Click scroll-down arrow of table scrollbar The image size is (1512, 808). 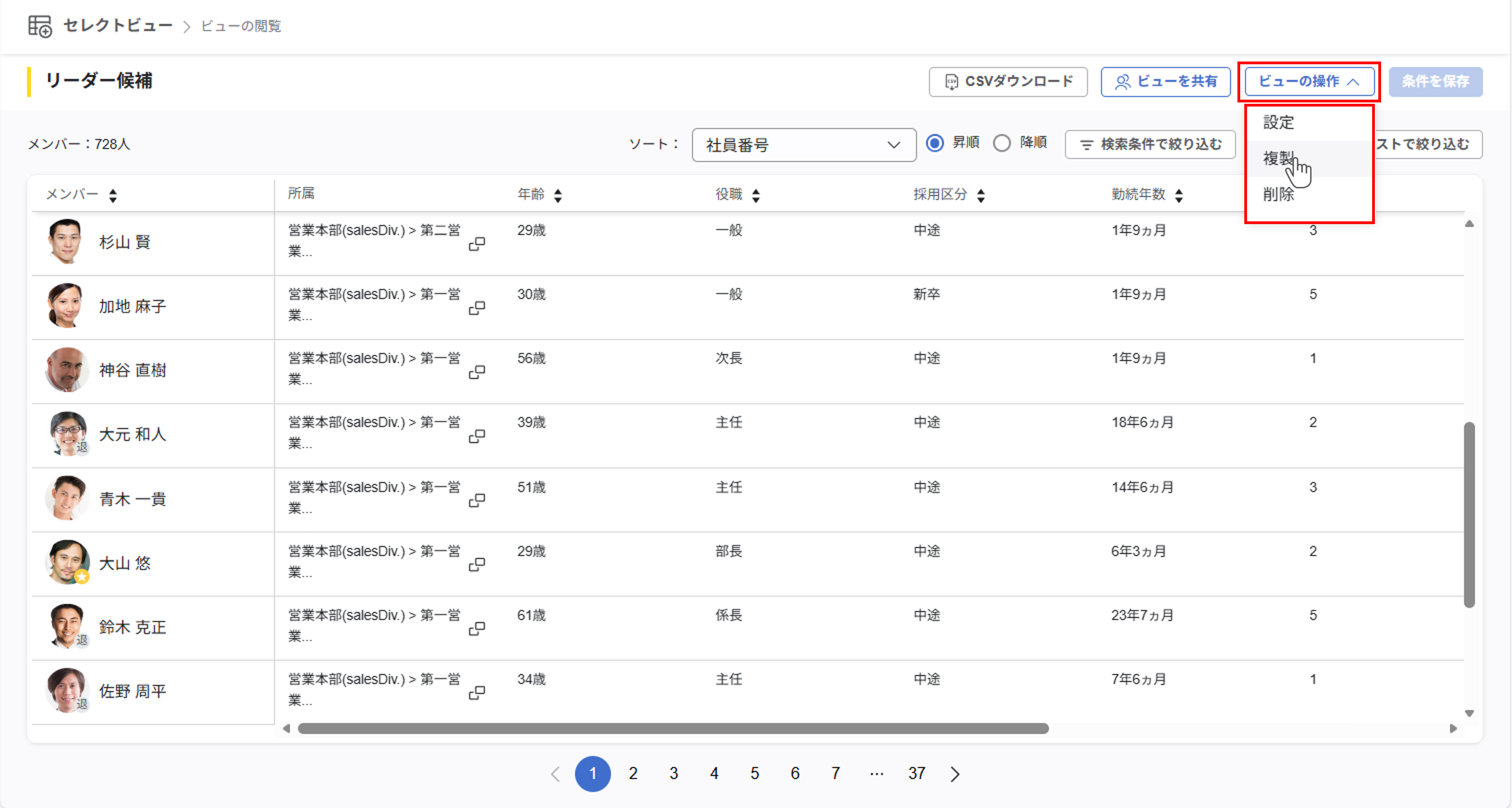pyautogui.click(x=1469, y=713)
